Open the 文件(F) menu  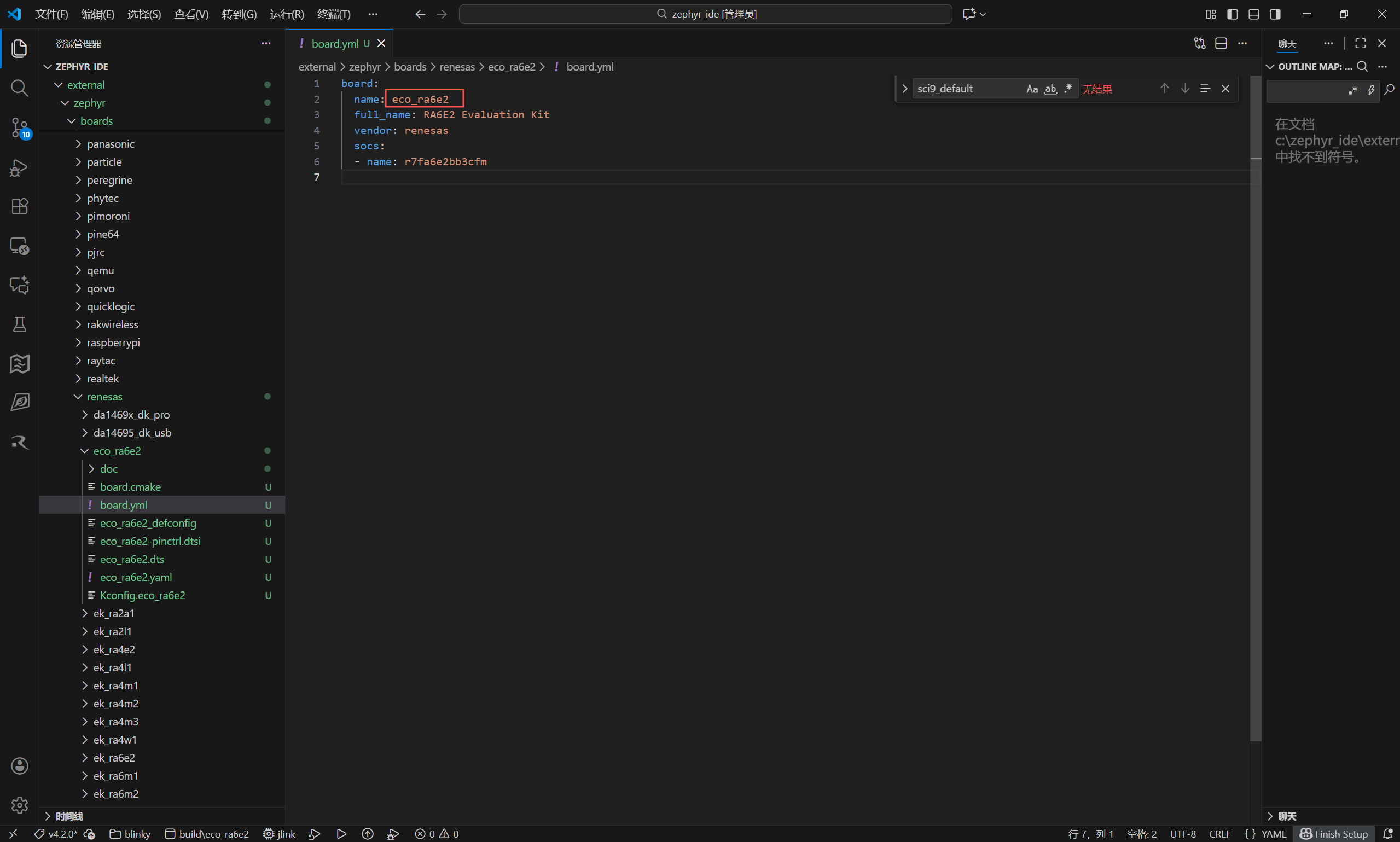pyautogui.click(x=51, y=14)
